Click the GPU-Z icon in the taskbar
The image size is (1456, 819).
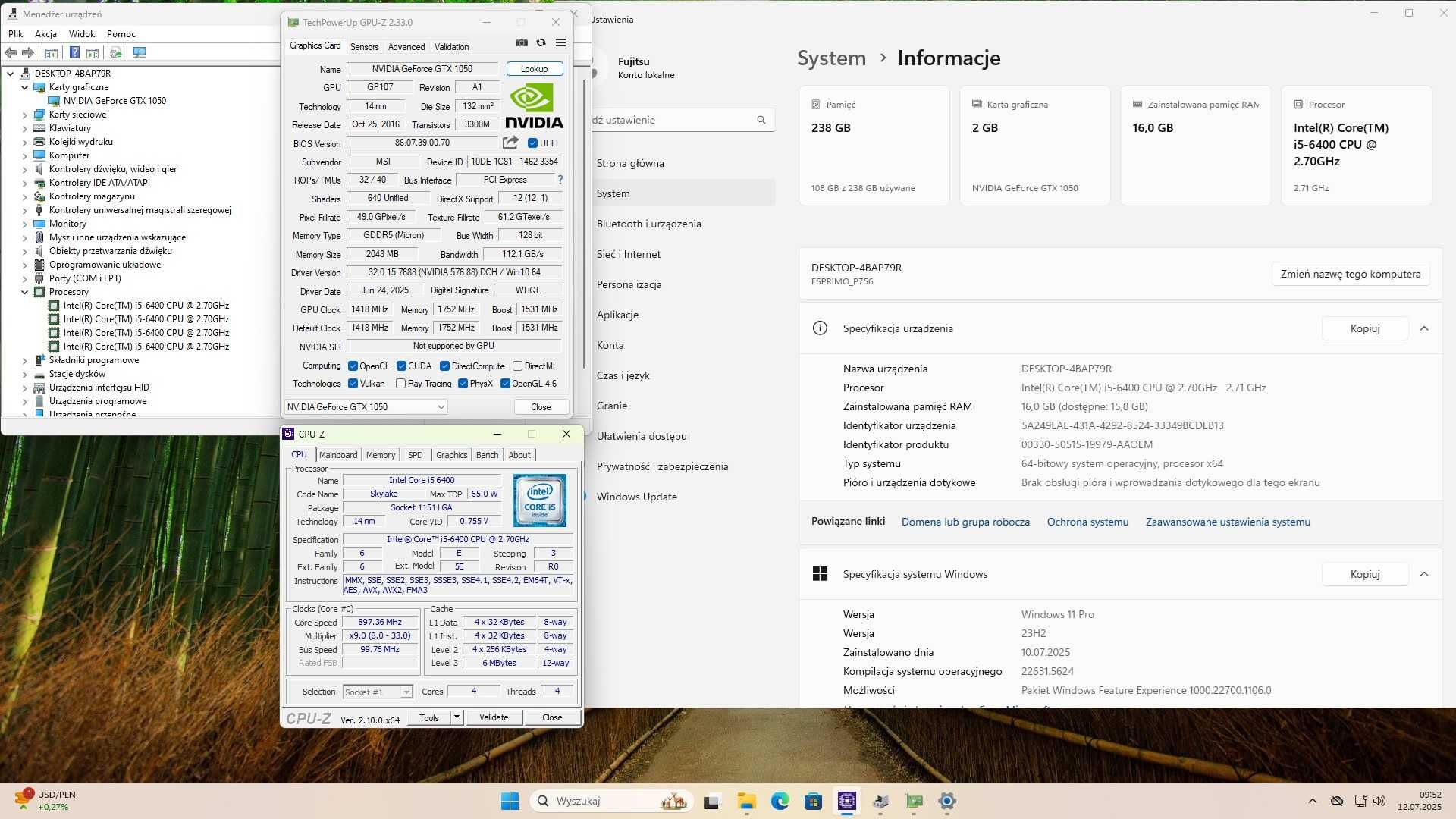914,801
